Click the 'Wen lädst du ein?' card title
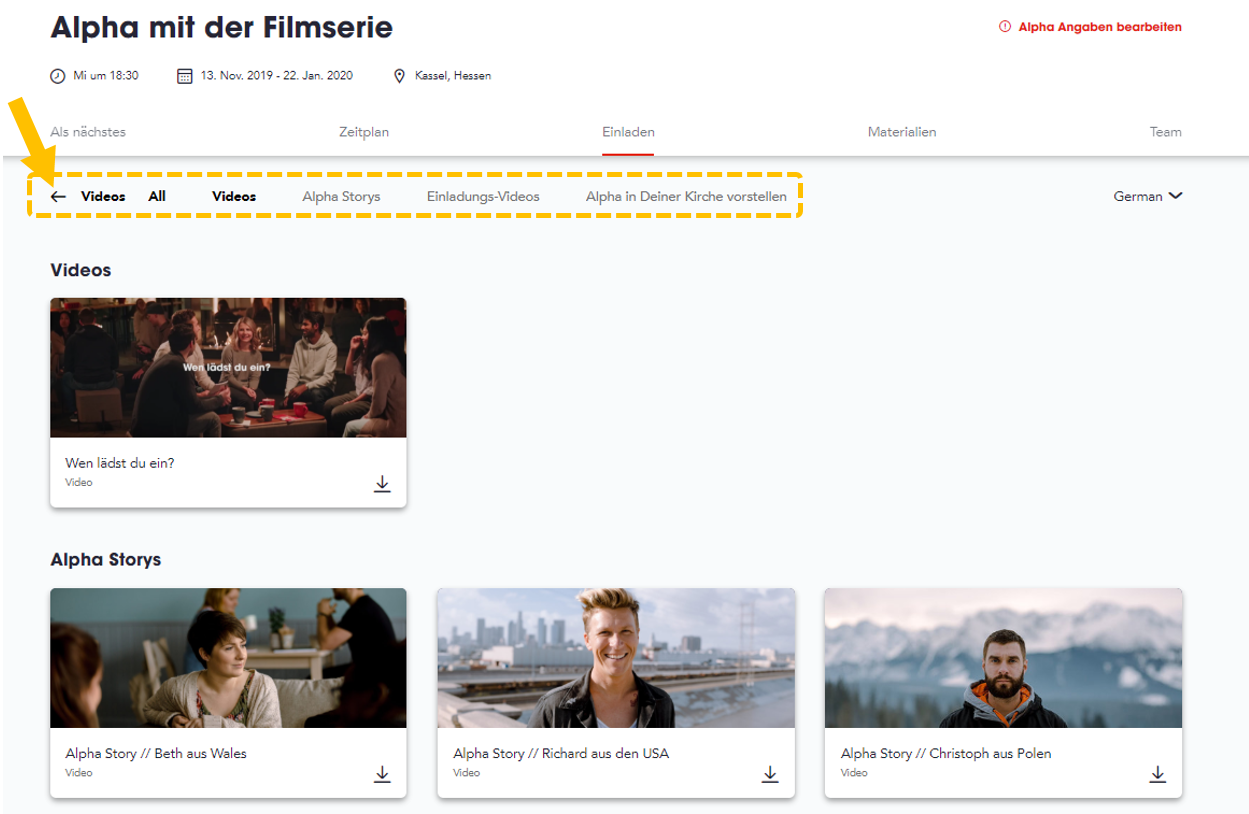This screenshot has height=814, width=1249. point(120,464)
